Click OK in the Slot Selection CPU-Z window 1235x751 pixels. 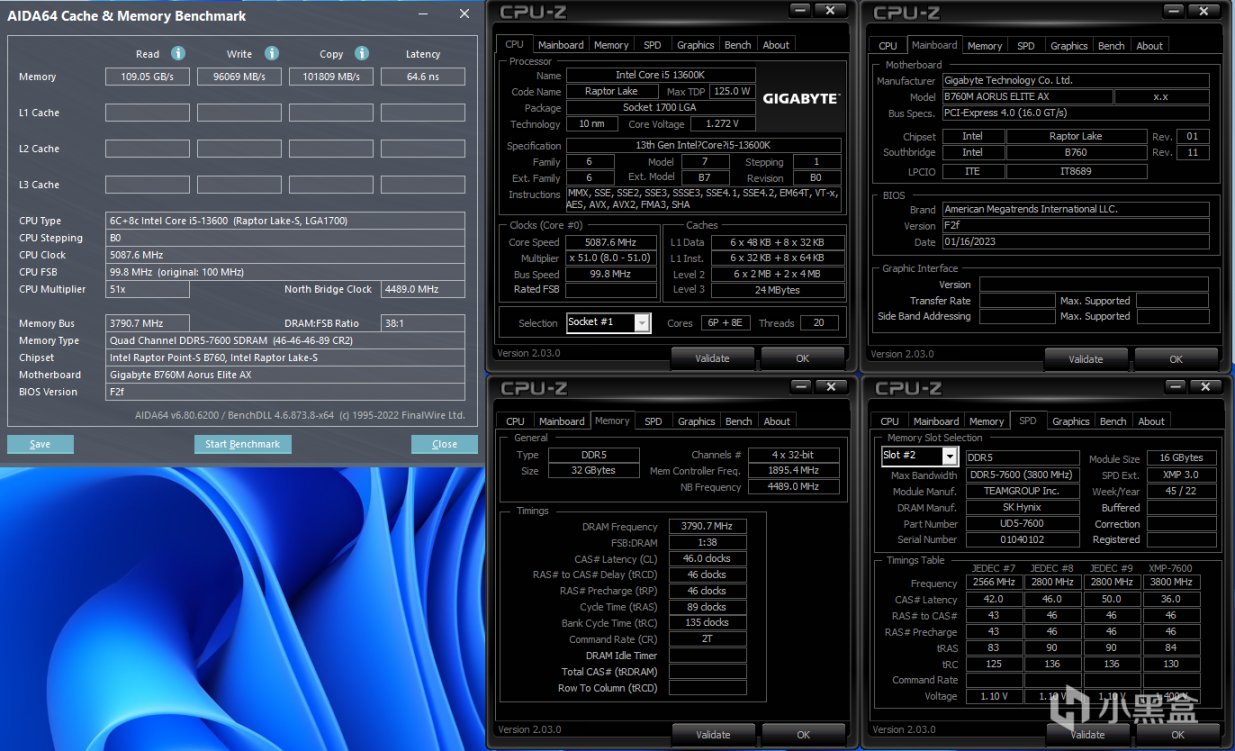pyautogui.click(x=1177, y=734)
